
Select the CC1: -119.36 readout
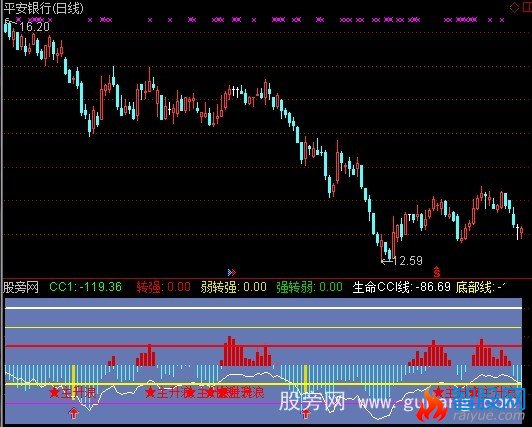(86, 287)
